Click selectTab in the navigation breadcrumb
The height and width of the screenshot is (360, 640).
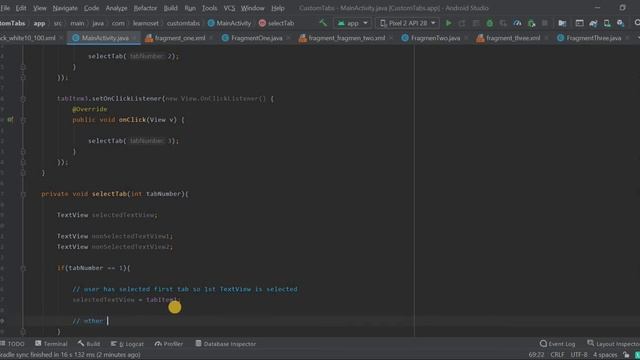pyautogui.click(x=276, y=23)
